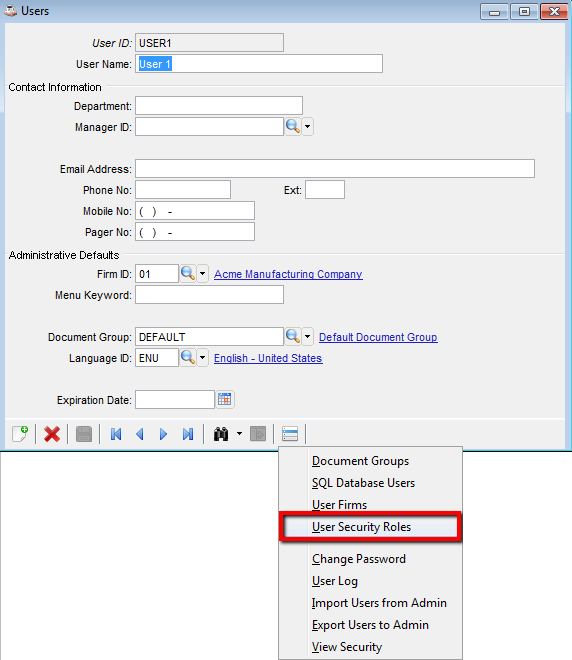572x660 pixels.
Task: Expand the Document Group dropdown arrow
Action: pos(308,337)
